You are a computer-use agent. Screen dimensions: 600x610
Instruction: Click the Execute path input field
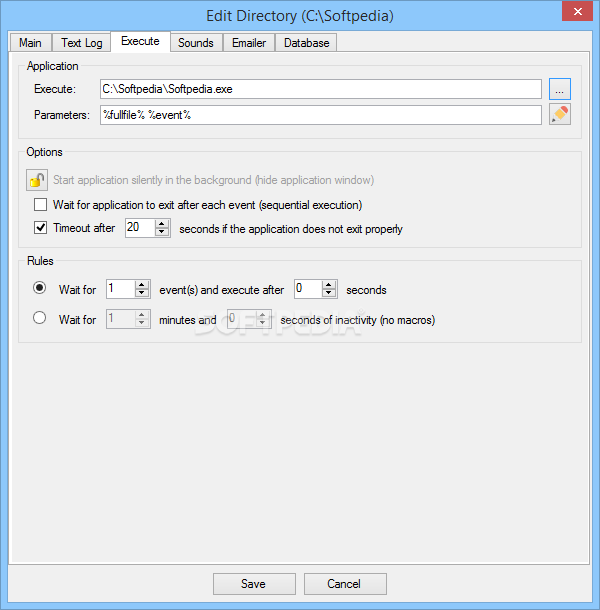321,89
